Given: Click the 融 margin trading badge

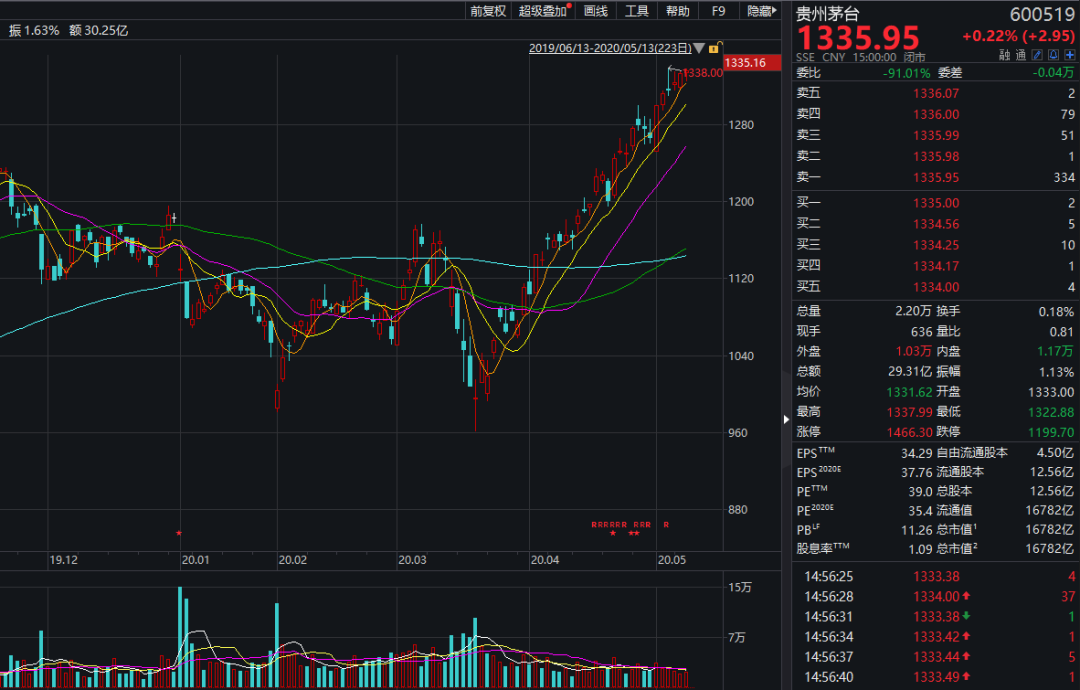Looking at the screenshot, I should click(1005, 55).
